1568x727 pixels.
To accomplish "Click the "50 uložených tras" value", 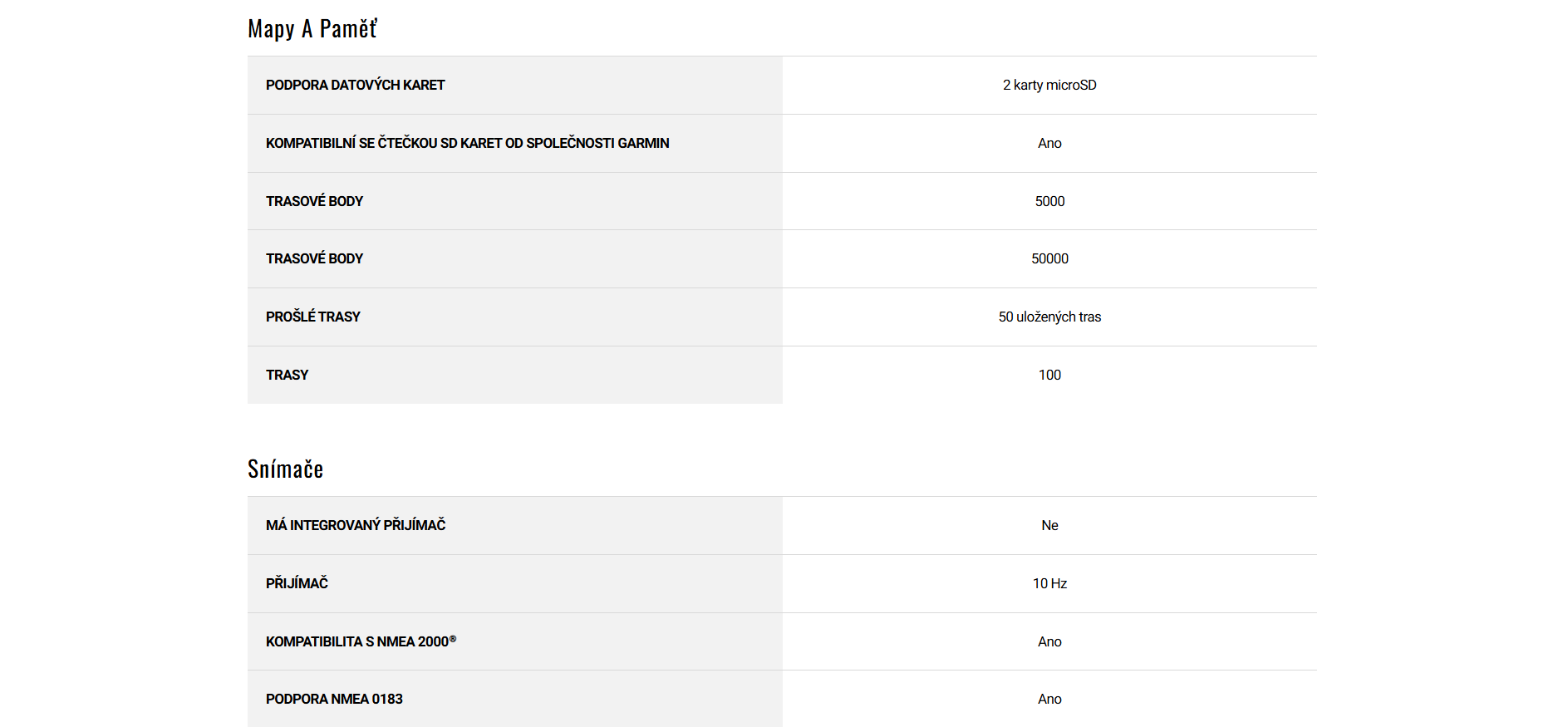I will pyautogui.click(x=1049, y=317).
